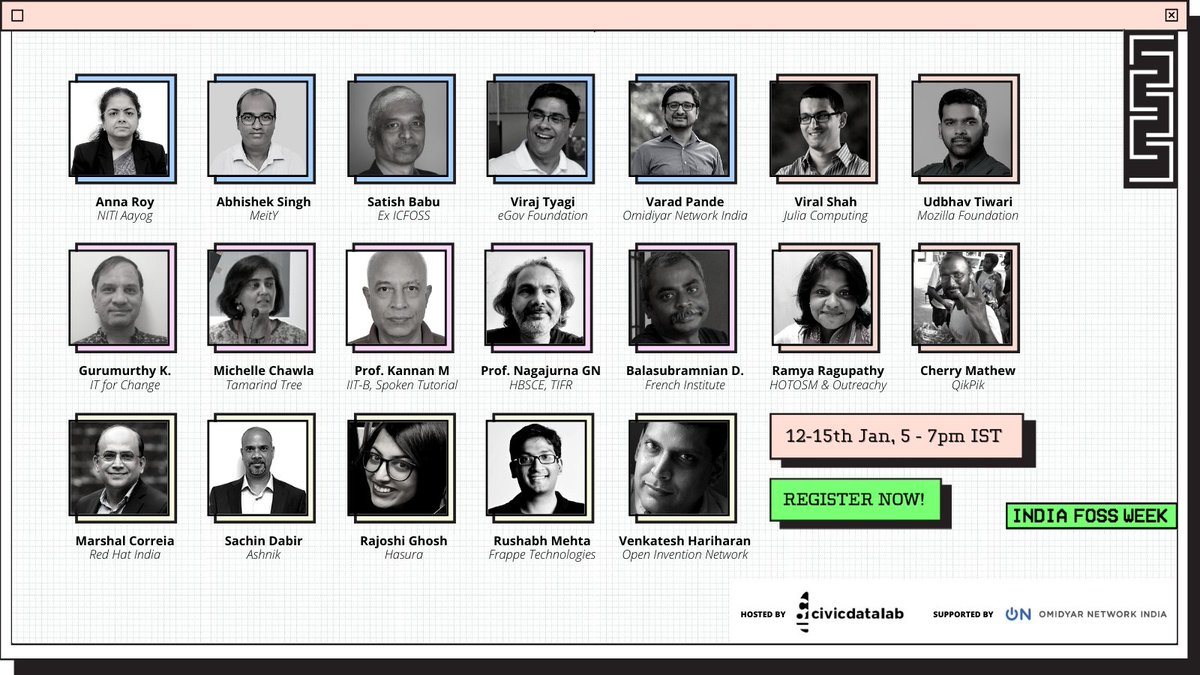Click the name text 'Michelle Chawla'
The width and height of the screenshot is (1200, 675).
coord(263,370)
